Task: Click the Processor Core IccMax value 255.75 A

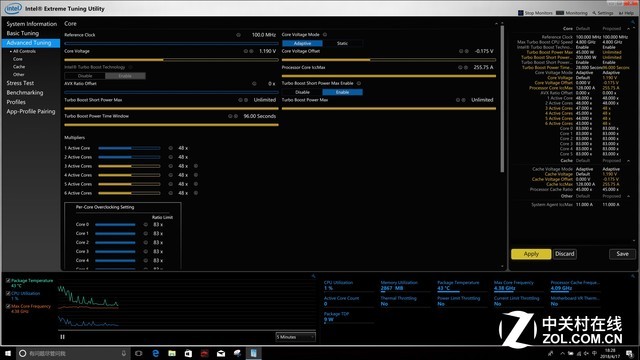Action: click(x=483, y=67)
